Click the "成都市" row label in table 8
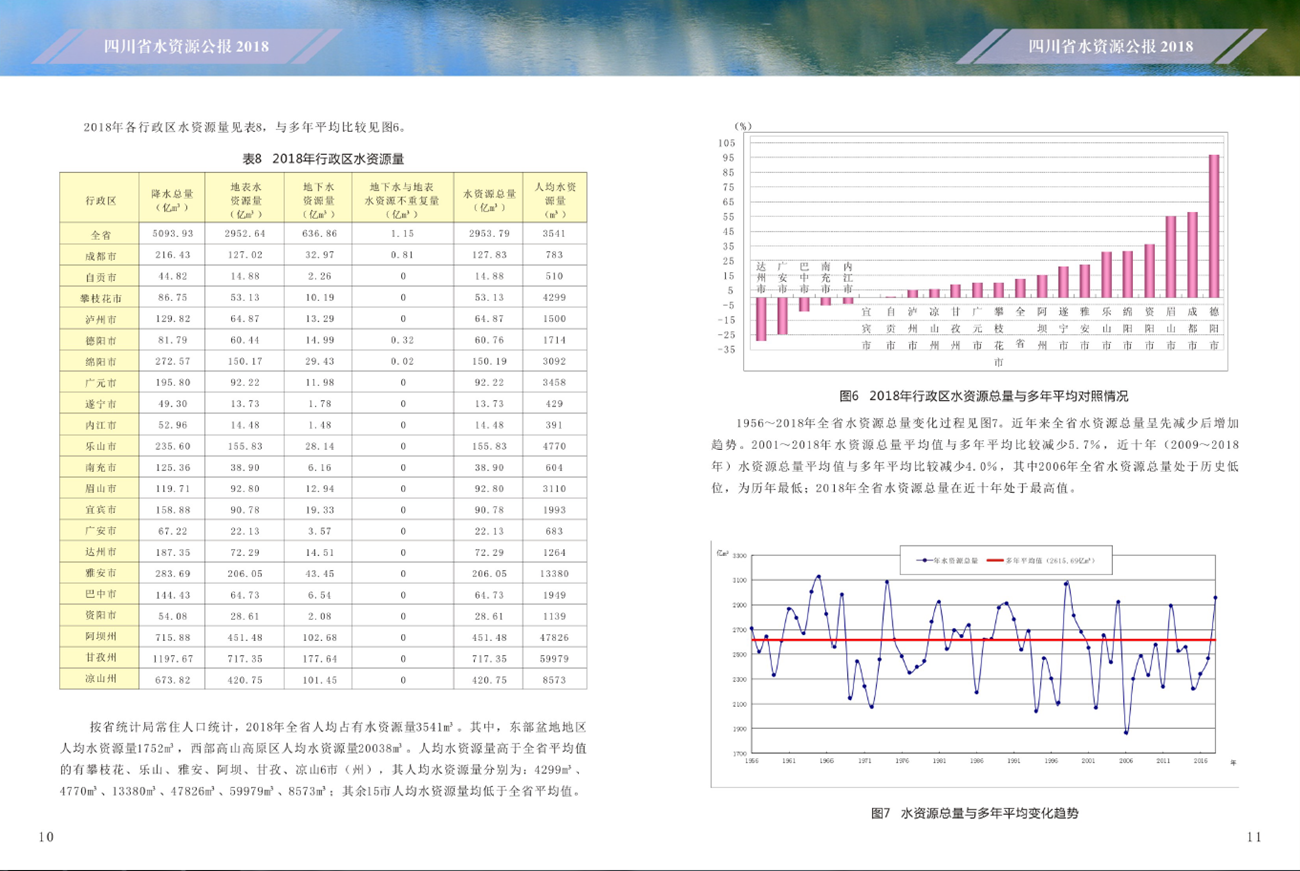Viewport: 1300px width, 871px height. click(100, 255)
